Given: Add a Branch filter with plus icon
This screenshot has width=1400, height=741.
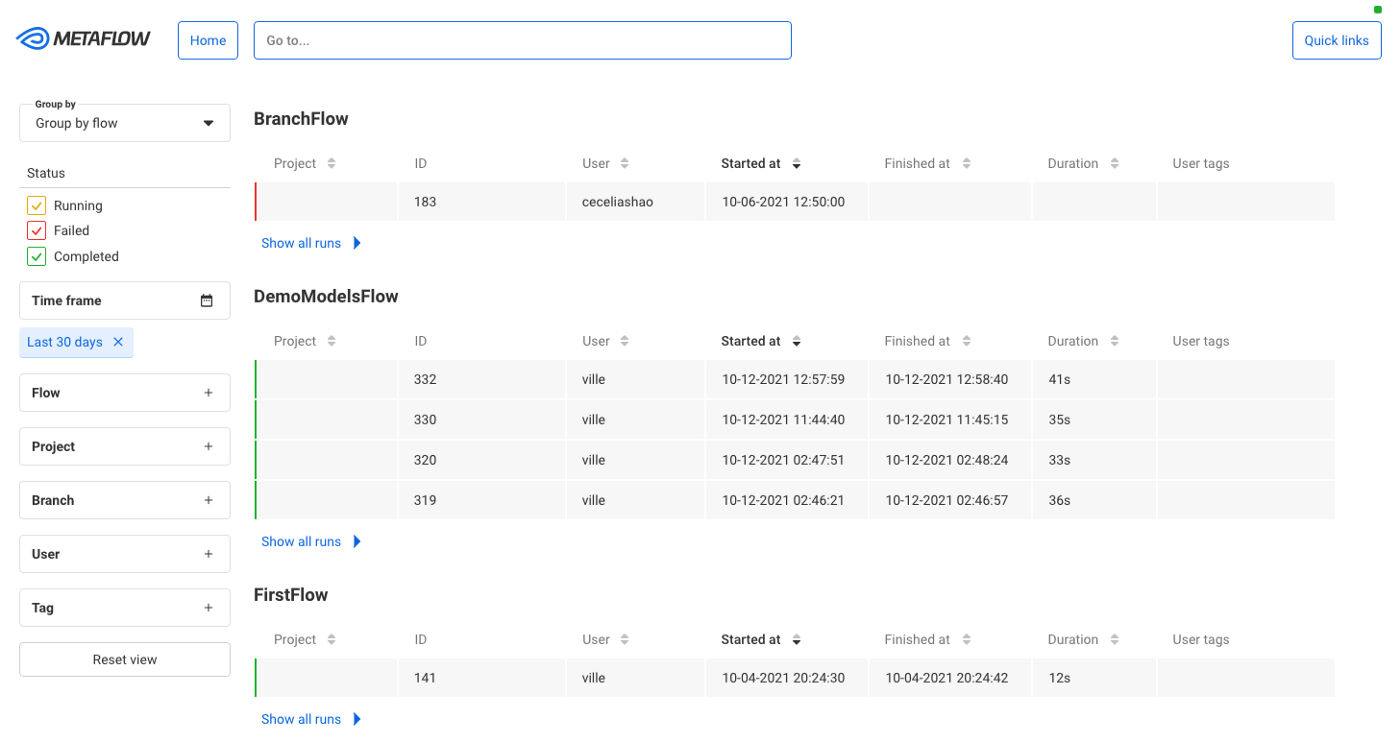Looking at the screenshot, I should tap(209, 500).
